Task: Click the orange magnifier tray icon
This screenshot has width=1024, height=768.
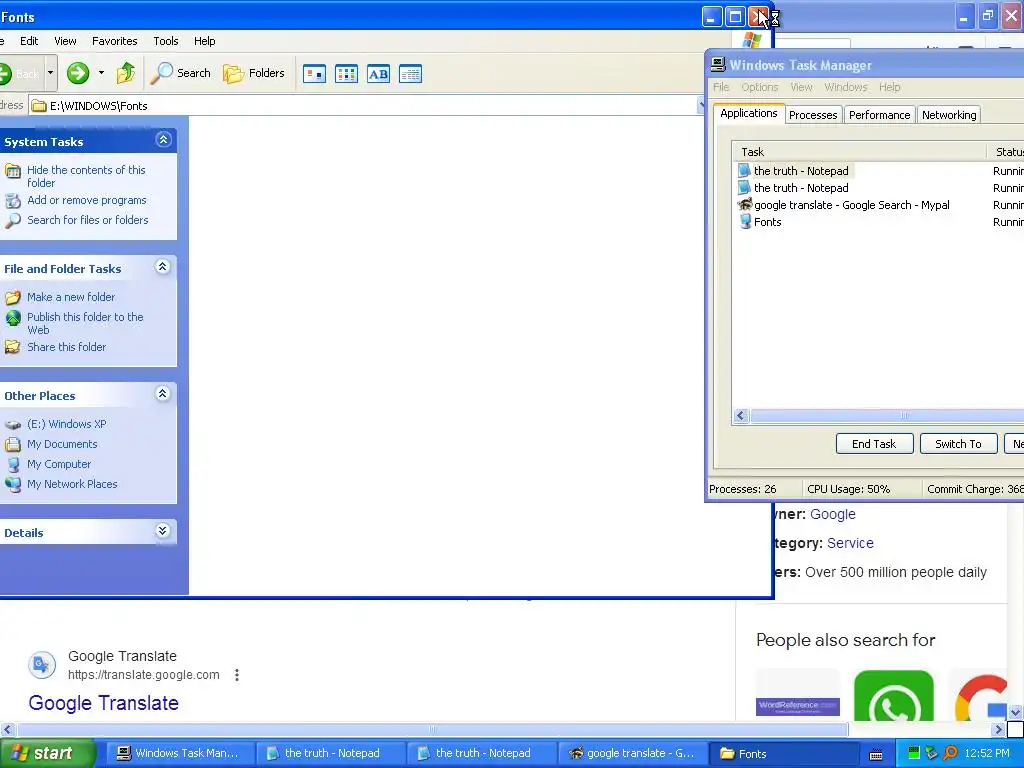Action: [950, 754]
